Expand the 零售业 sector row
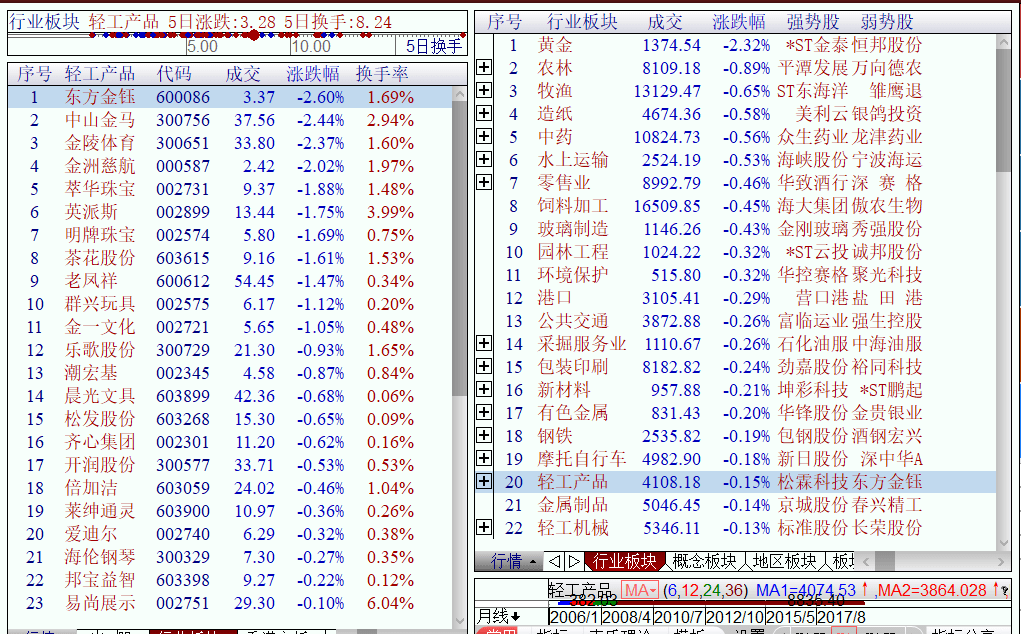Viewport: 1021px width, 634px height. (484, 182)
